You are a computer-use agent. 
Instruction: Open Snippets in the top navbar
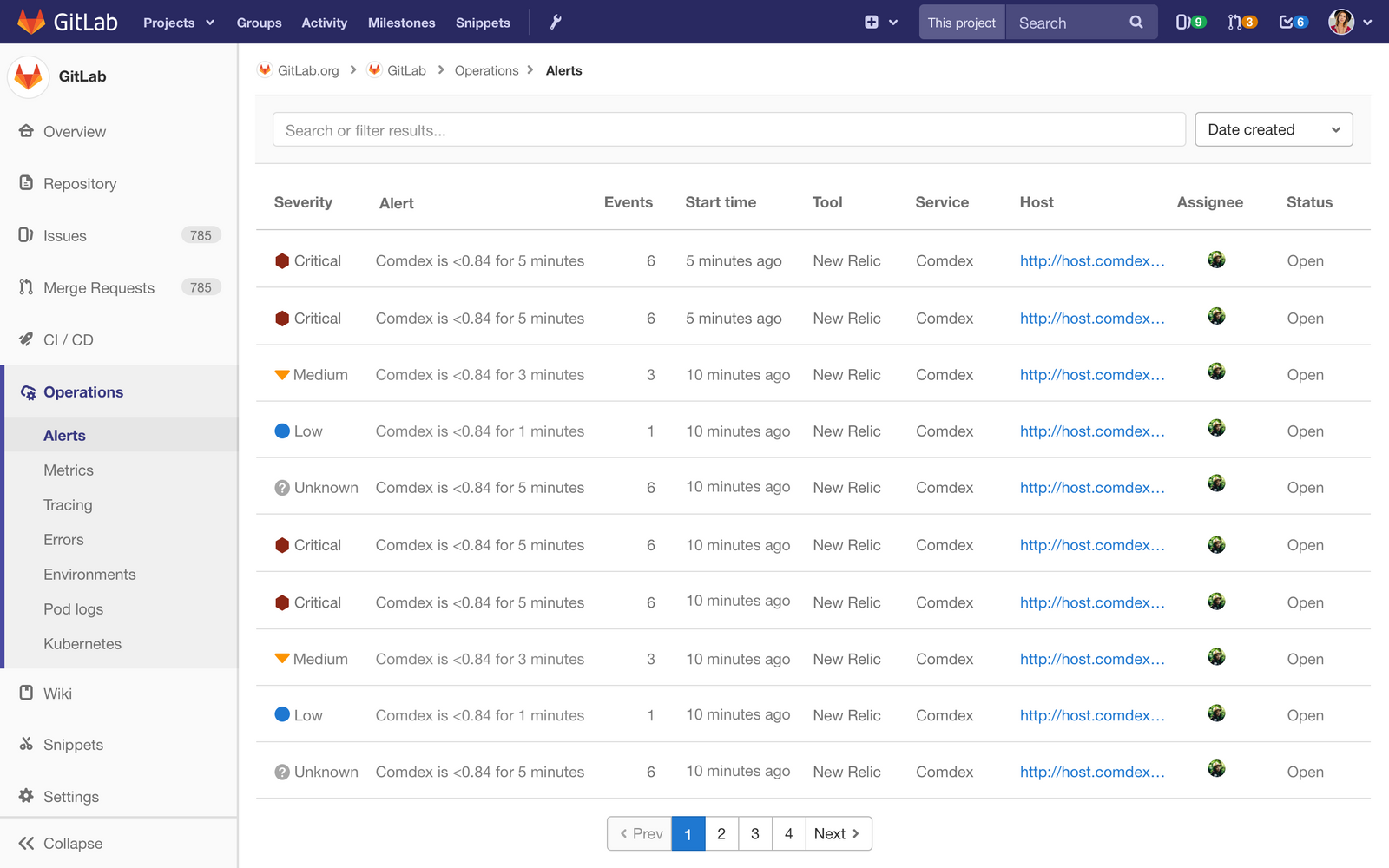483,23
